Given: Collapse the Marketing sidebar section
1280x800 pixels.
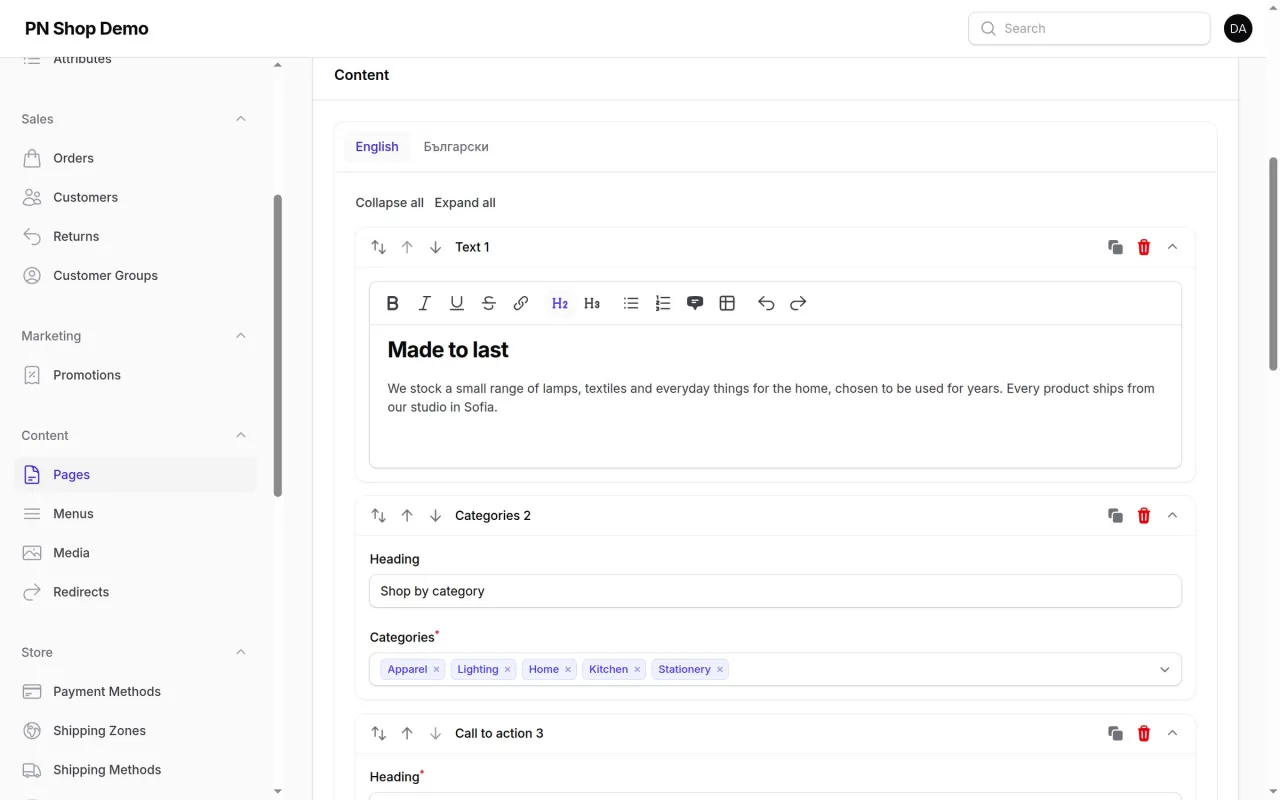Looking at the screenshot, I should [240, 336].
